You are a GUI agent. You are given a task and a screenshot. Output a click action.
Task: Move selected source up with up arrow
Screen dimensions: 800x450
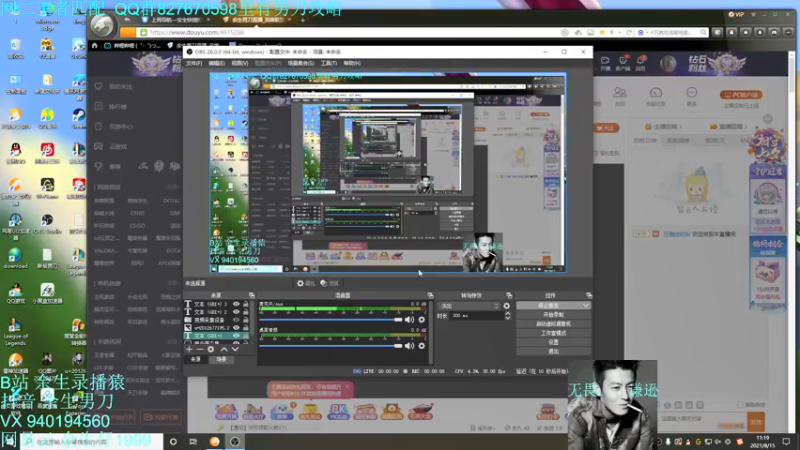click(x=223, y=349)
